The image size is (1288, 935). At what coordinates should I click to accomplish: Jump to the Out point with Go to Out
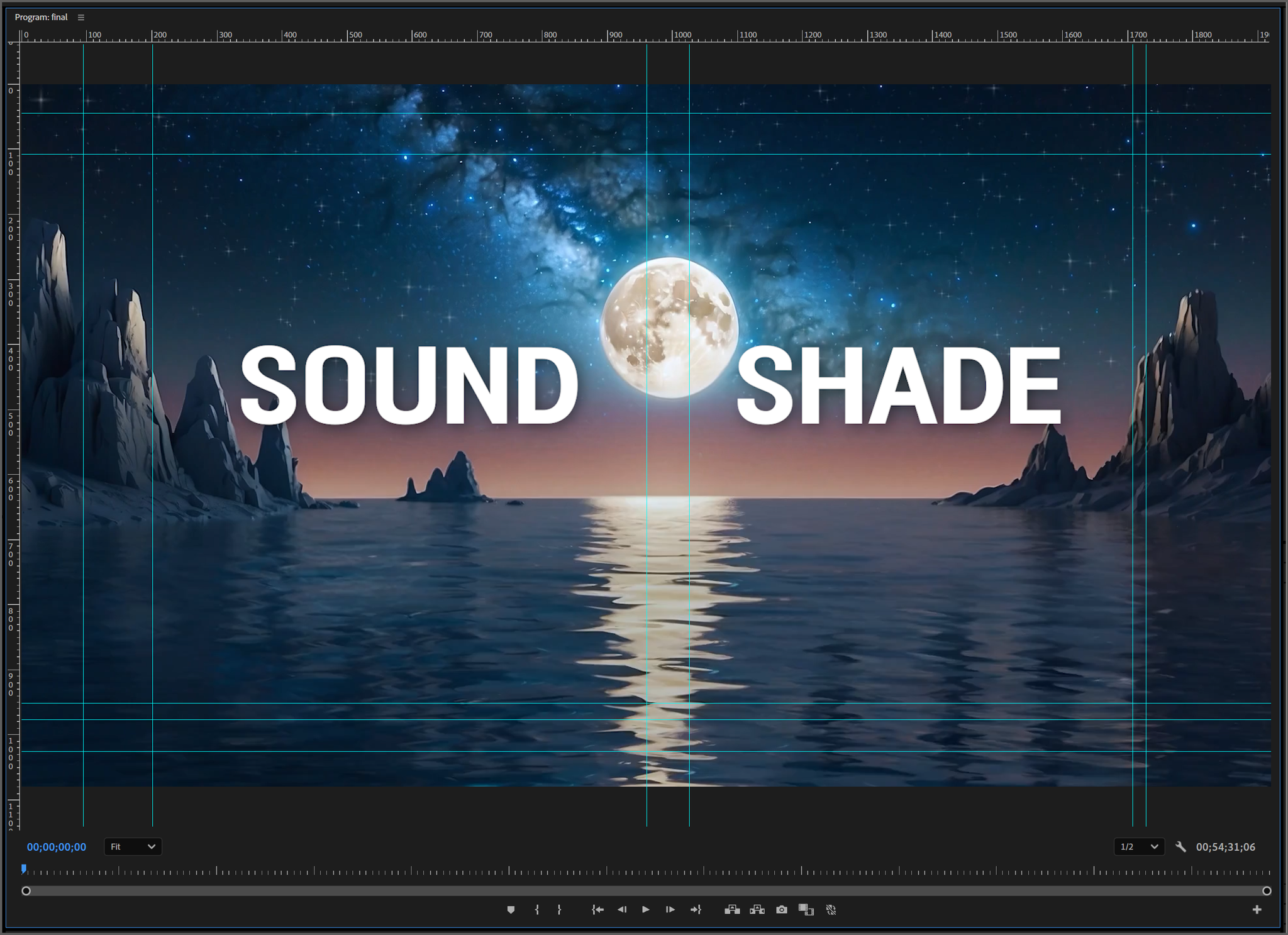696,909
